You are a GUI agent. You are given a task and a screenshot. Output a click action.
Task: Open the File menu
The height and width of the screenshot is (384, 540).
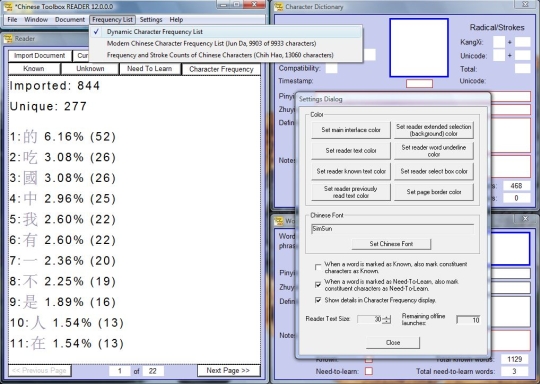coord(12,20)
